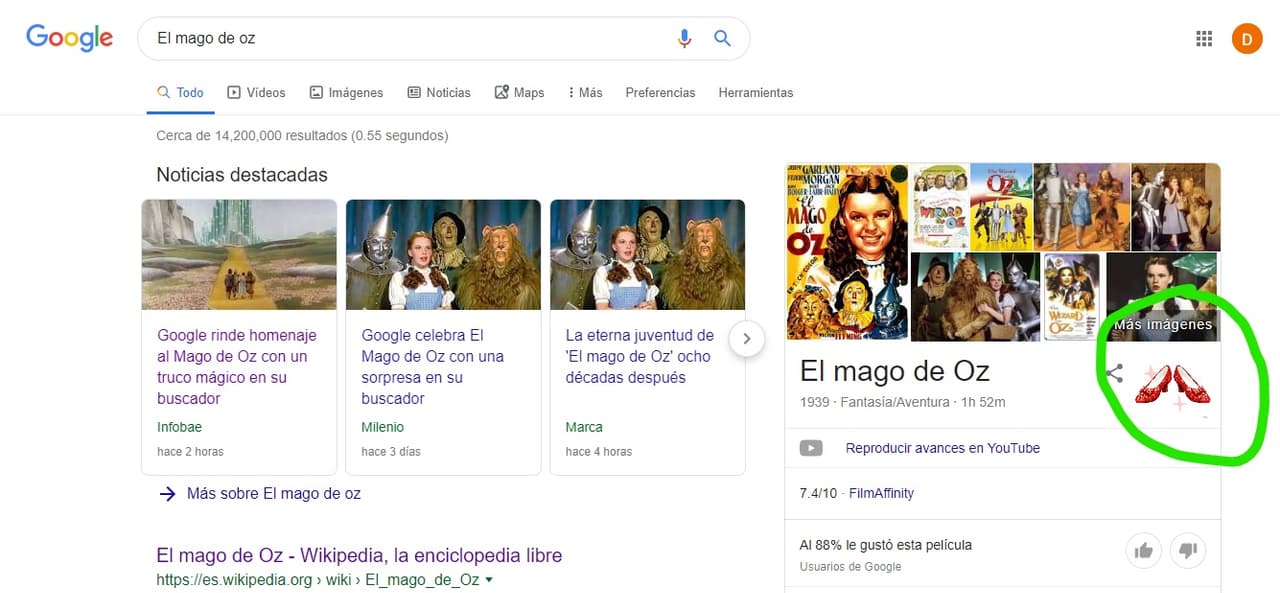1280x593 pixels.
Task: Switch to the Imágenes tab
Action: tap(346, 92)
